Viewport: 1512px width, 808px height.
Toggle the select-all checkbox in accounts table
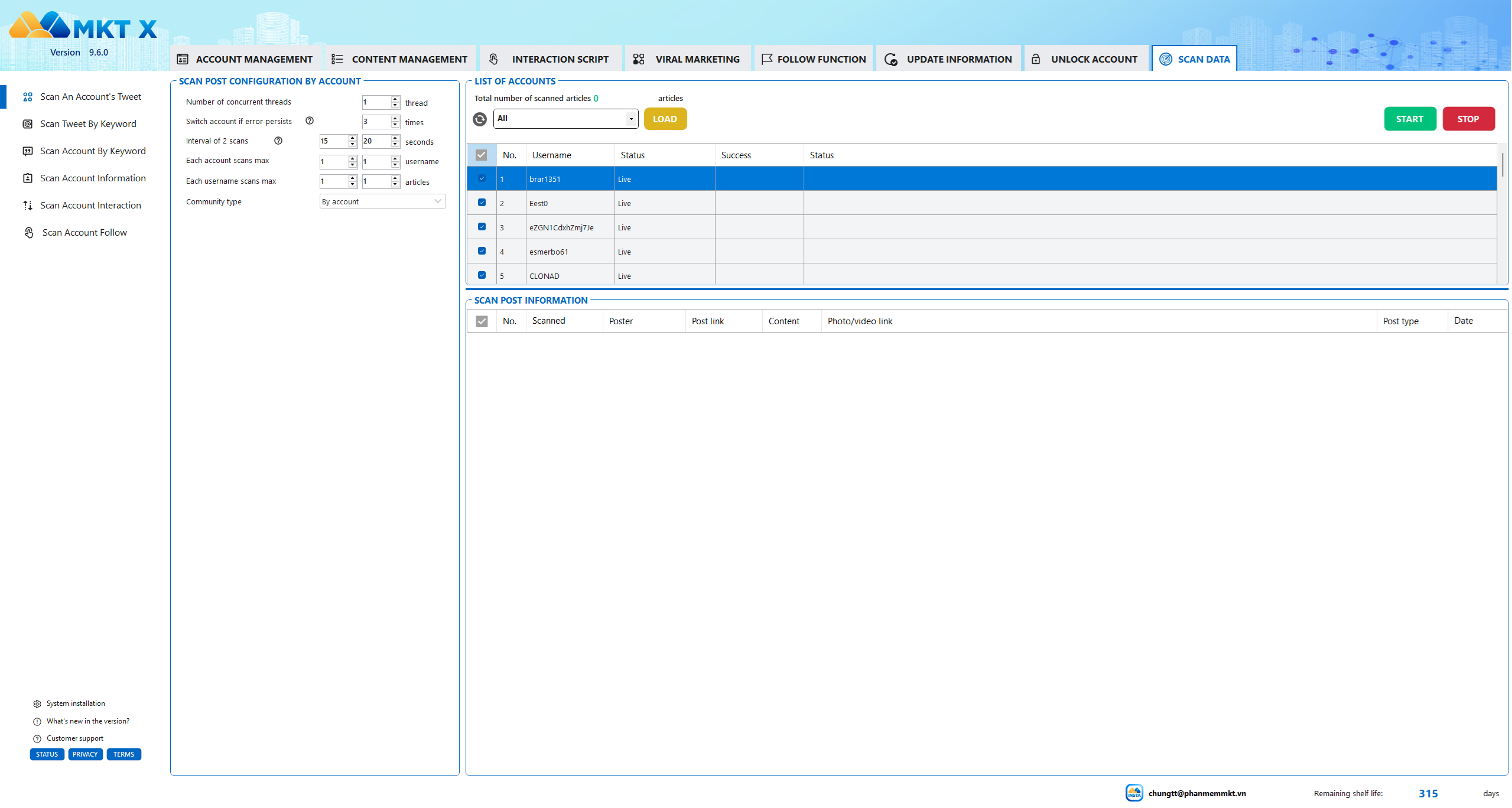click(x=482, y=154)
